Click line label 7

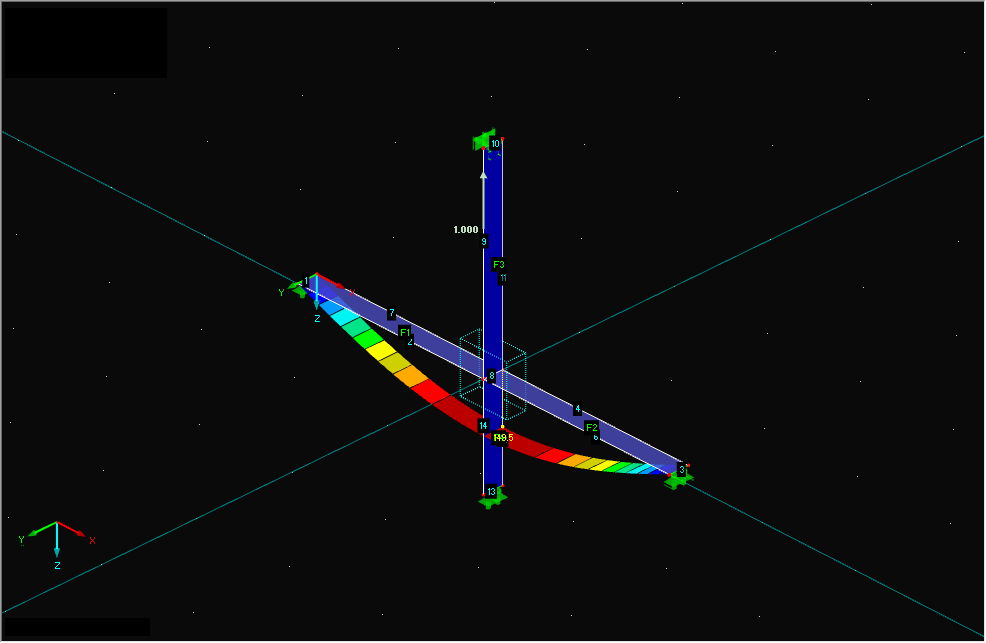coord(392,312)
